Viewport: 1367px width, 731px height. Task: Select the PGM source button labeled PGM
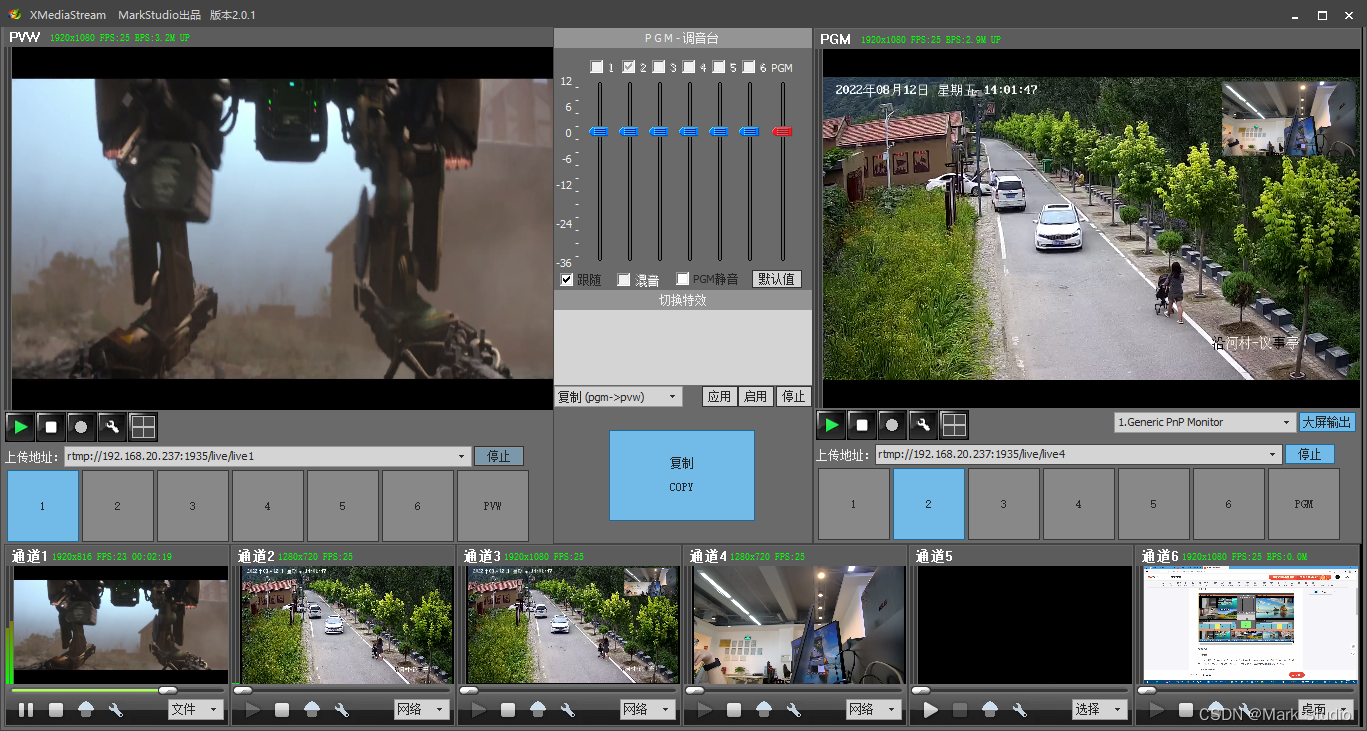coord(1304,504)
